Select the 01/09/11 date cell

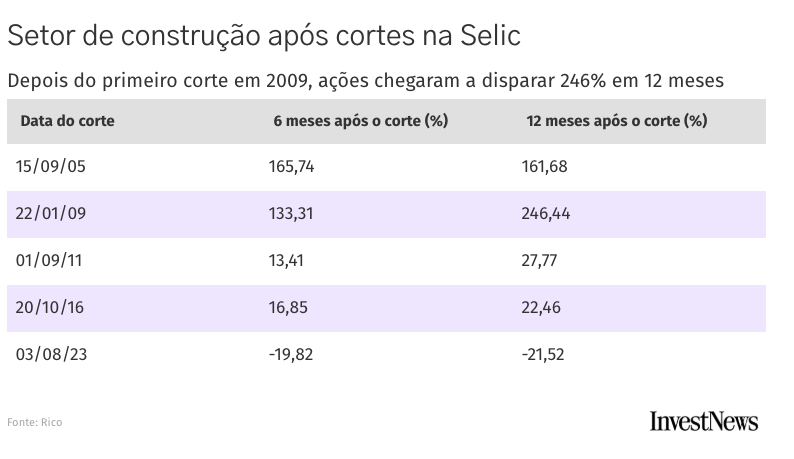(x=50, y=261)
